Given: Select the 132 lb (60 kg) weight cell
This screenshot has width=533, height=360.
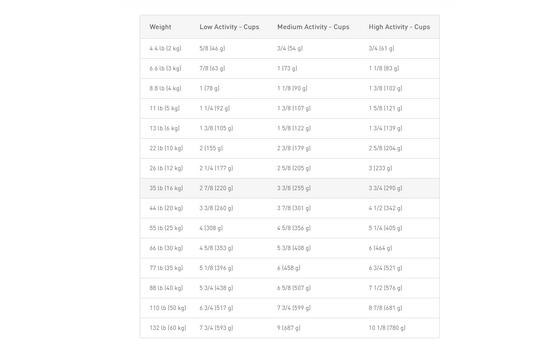Looking at the screenshot, I should [168, 328].
